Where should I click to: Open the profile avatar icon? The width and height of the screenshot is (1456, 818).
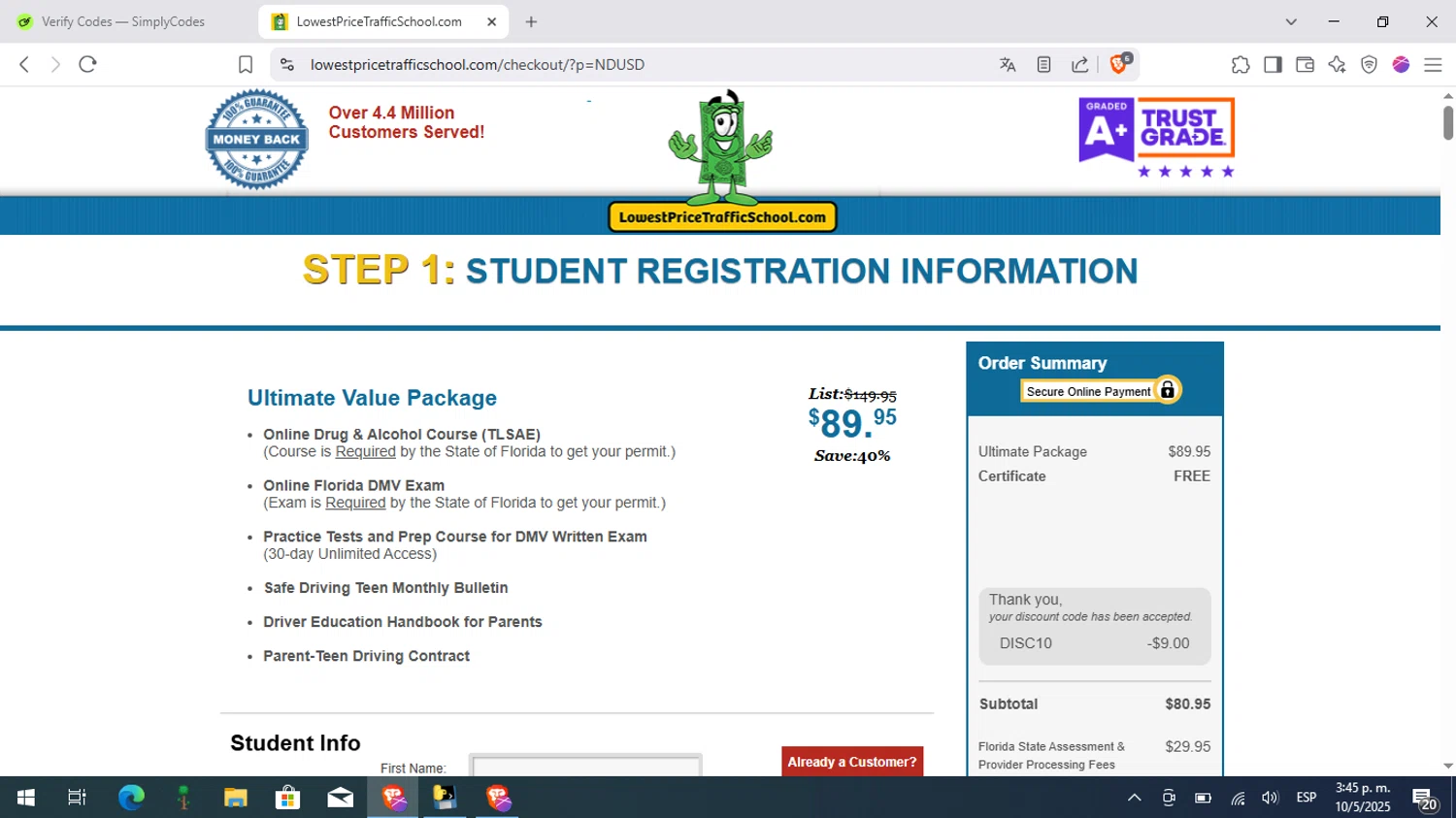[x=1401, y=65]
